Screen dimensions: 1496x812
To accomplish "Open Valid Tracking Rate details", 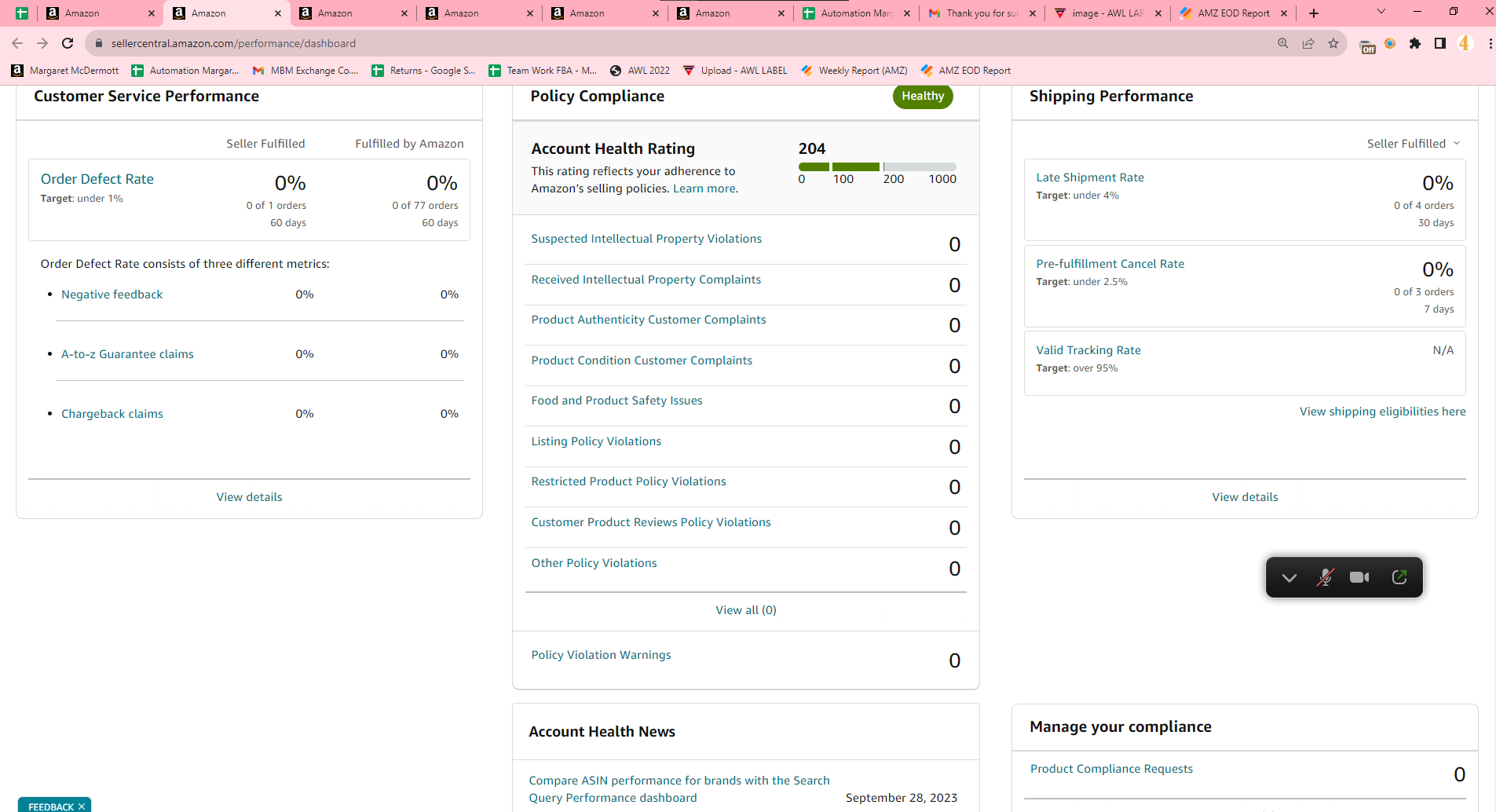I will [x=1088, y=350].
